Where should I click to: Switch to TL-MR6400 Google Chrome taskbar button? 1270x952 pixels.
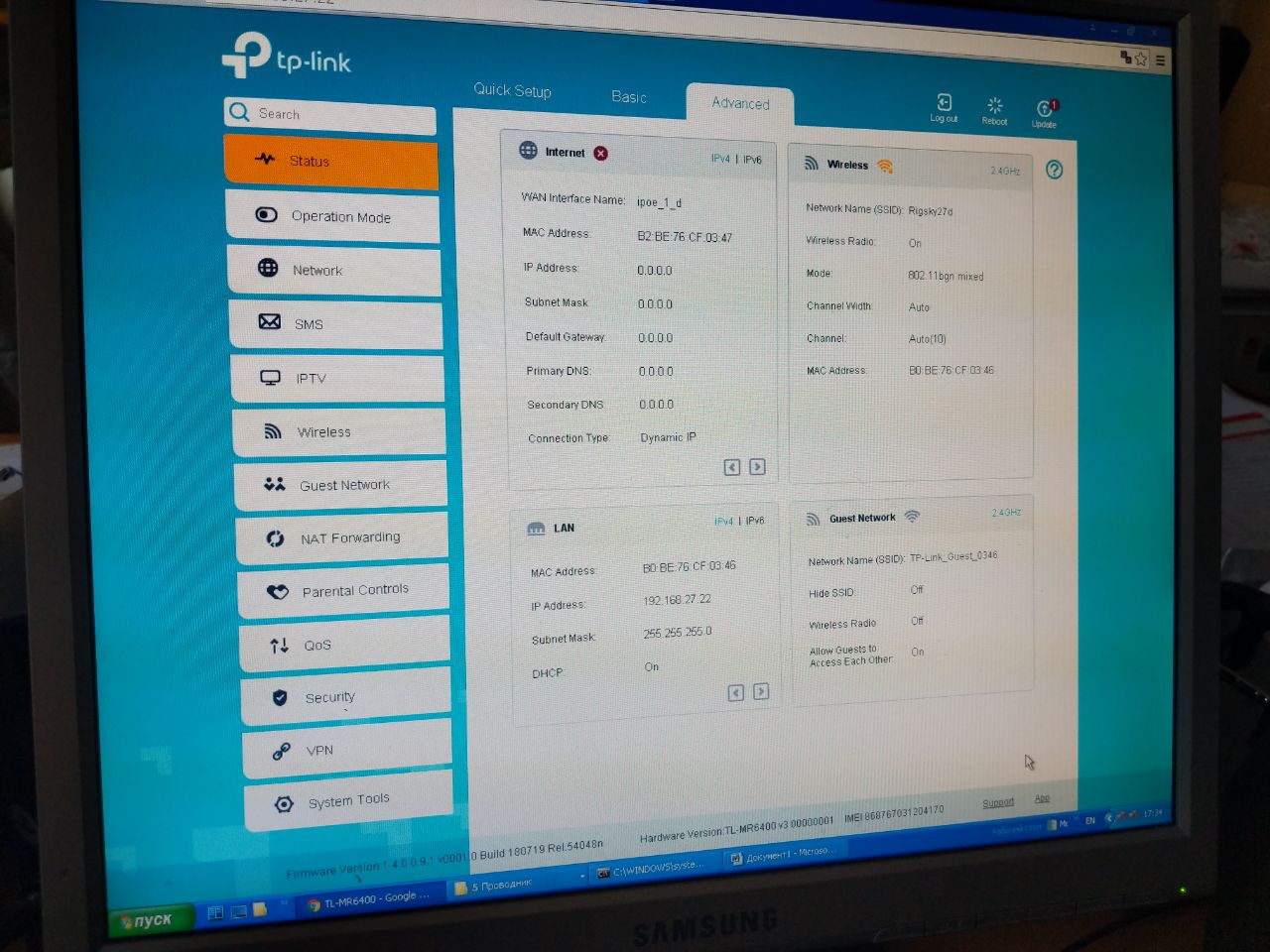click(x=367, y=899)
